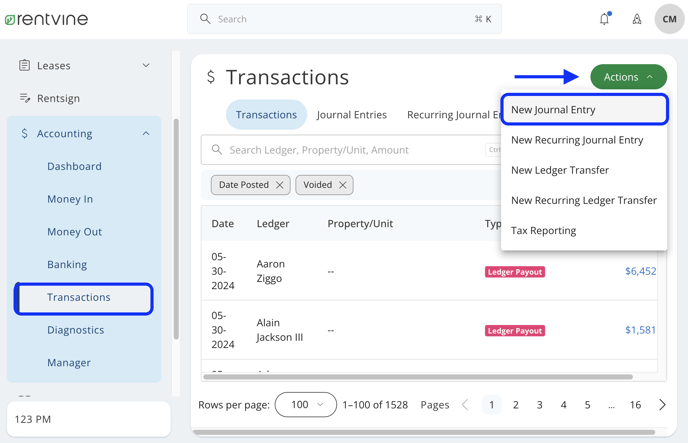
Task: Open the CM user avatar menu
Action: (x=669, y=19)
